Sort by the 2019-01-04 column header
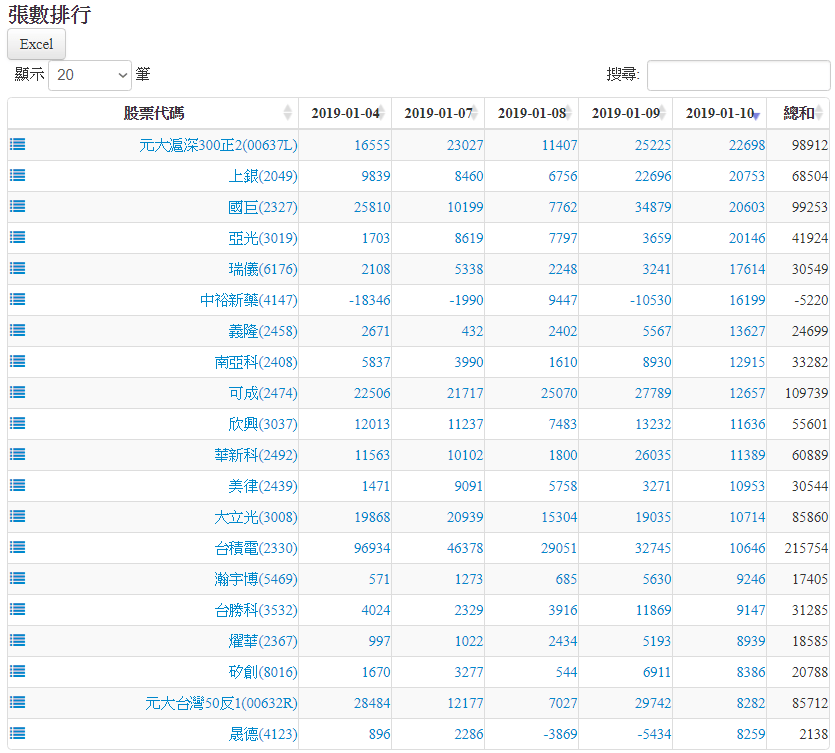The height and width of the screenshot is (753, 835). (344, 113)
